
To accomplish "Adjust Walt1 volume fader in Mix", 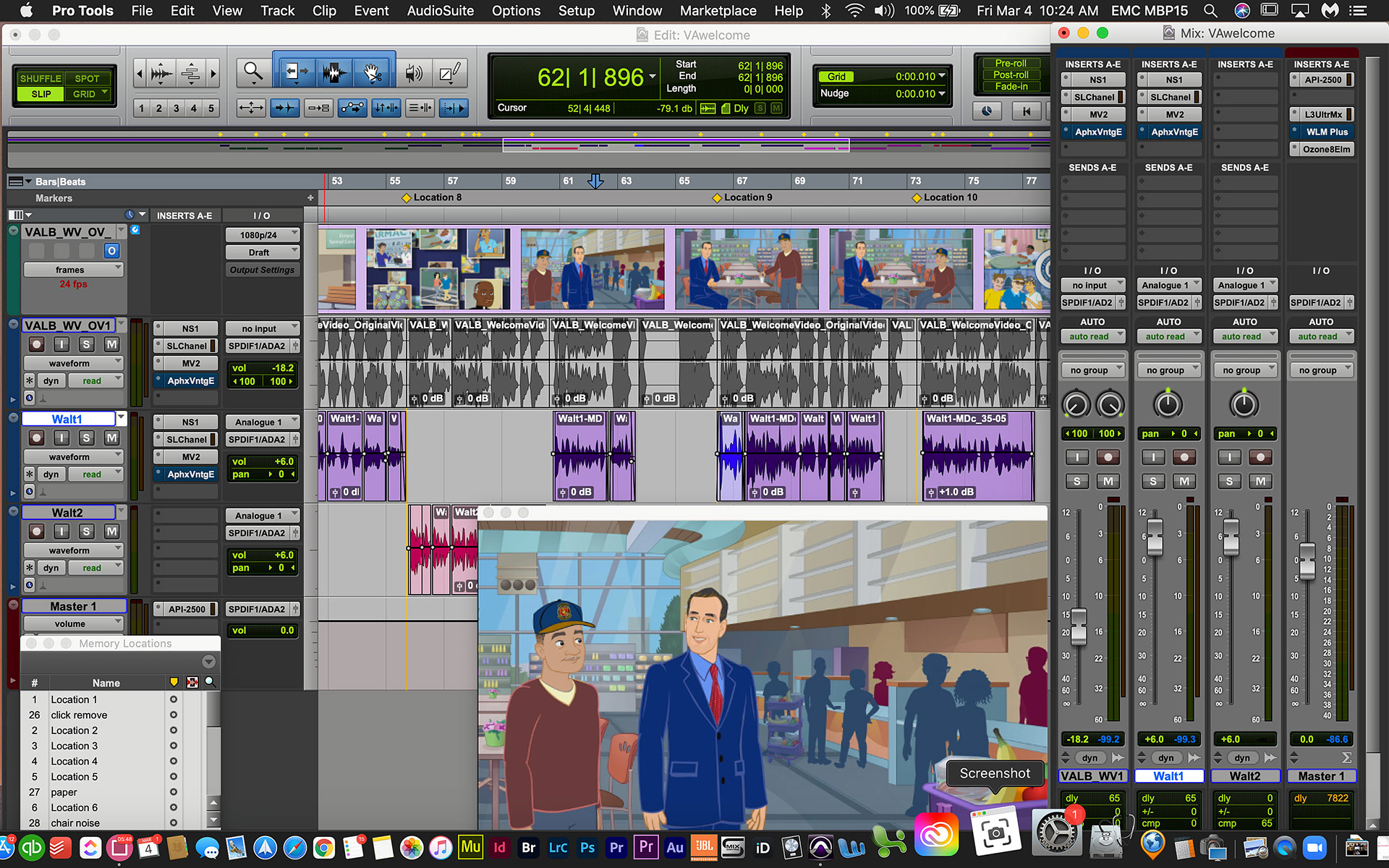I will coord(1155,537).
